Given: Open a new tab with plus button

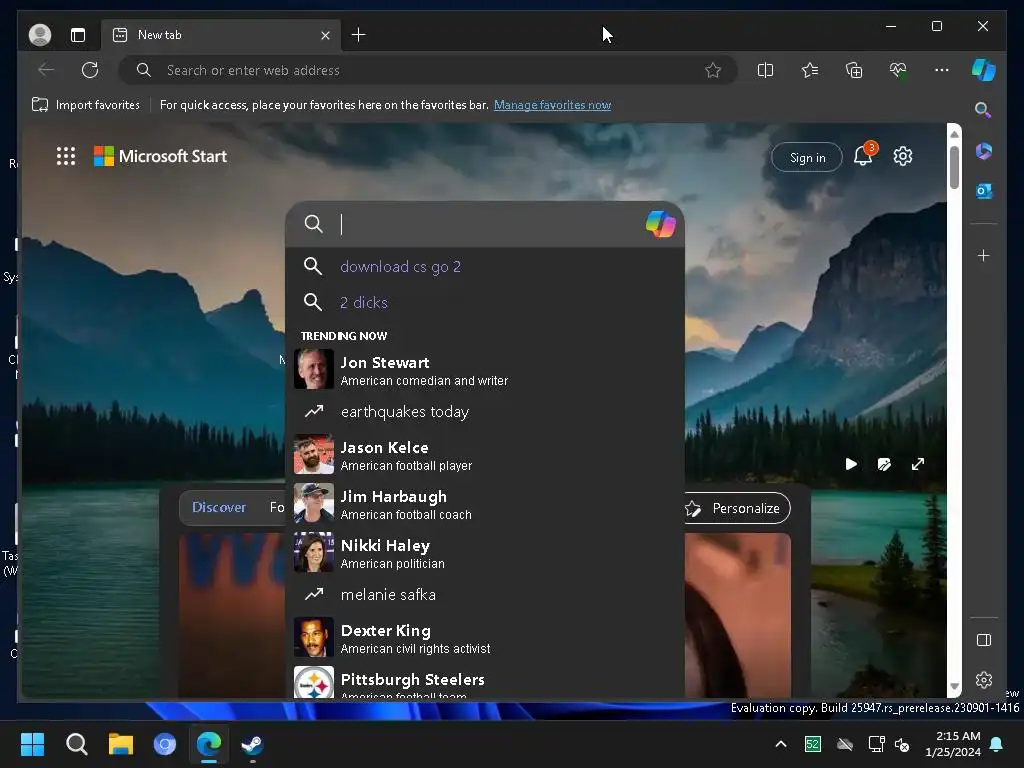Looking at the screenshot, I should [359, 35].
